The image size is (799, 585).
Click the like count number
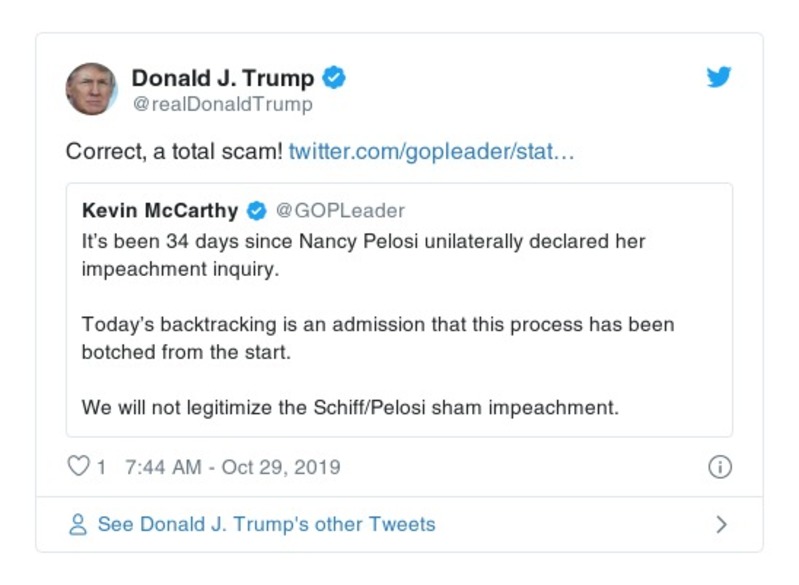point(101,467)
